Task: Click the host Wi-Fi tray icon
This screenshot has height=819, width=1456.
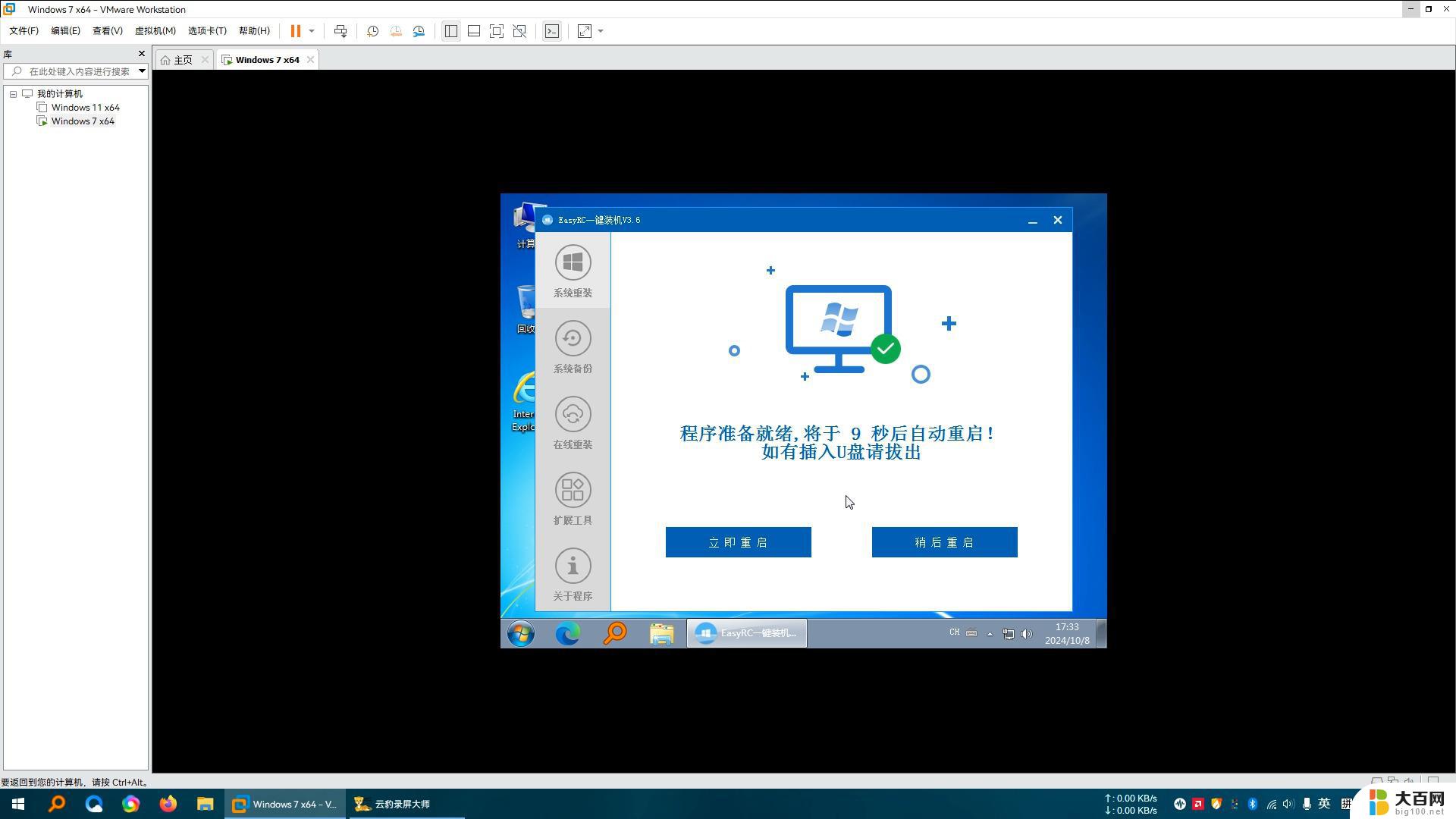Action: [1272, 804]
